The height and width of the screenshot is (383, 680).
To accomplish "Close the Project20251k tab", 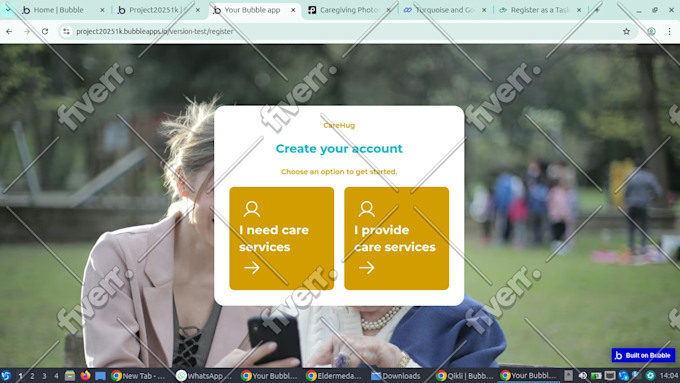I will click(198, 10).
